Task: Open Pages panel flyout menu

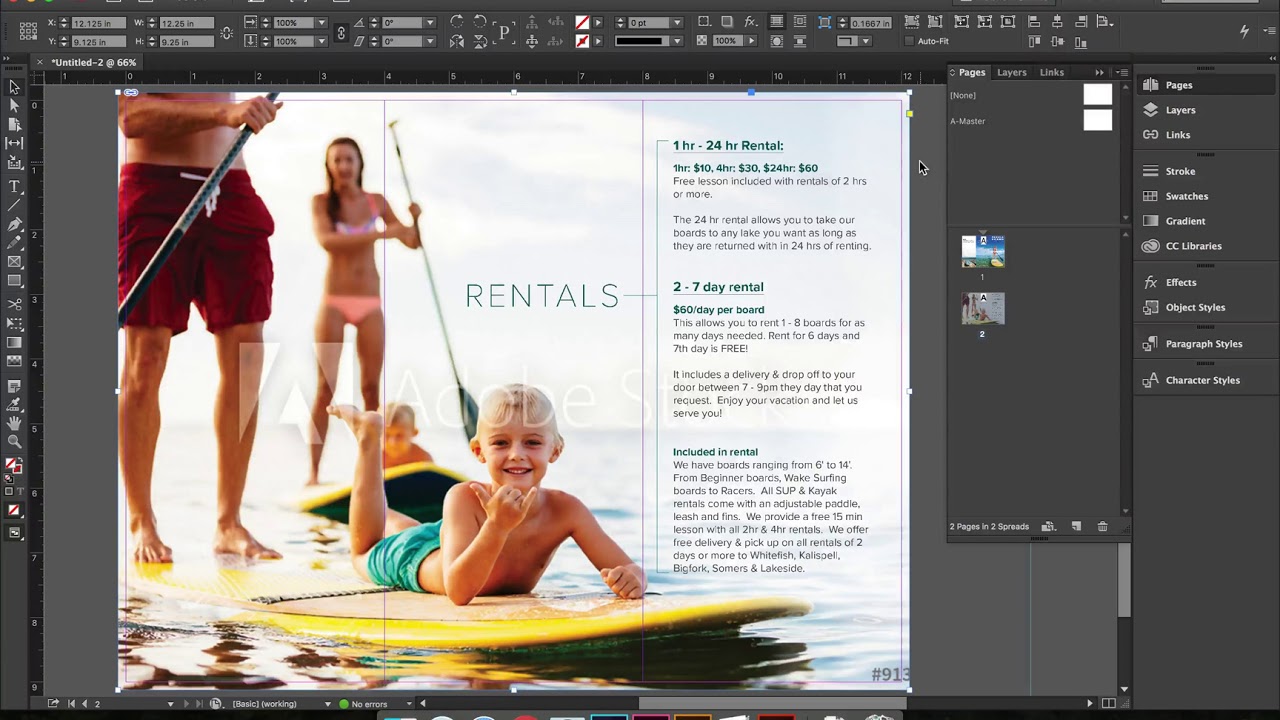Action: pyautogui.click(x=1122, y=72)
